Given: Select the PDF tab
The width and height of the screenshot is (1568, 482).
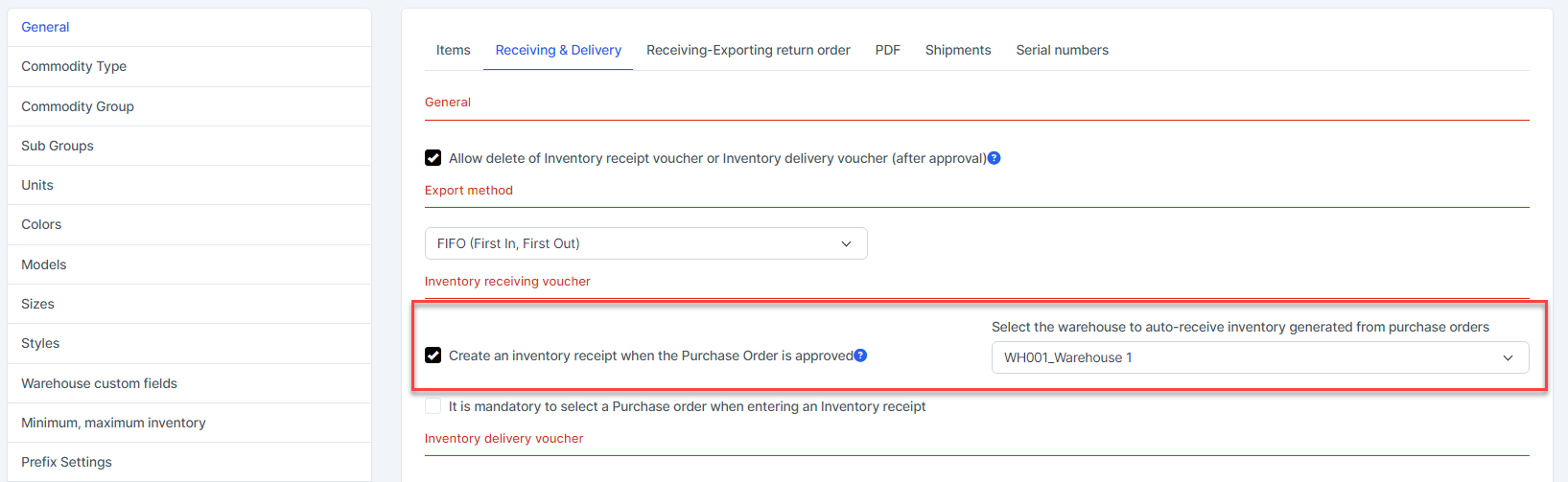Looking at the screenshot, I should pos(887,50).
